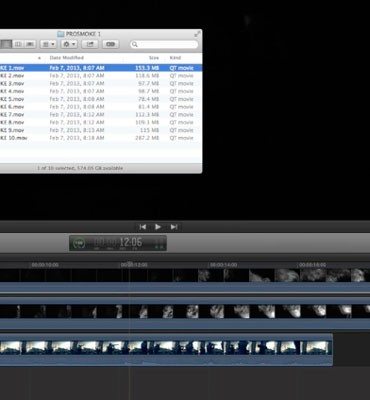Switch Finder to cover flow view
The height and width of the screenshot is (400, 370).
click(30, 44)
